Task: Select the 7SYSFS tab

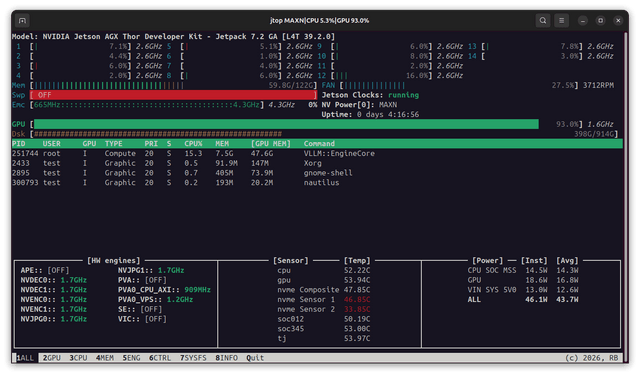Action: (x=193, y=358)
